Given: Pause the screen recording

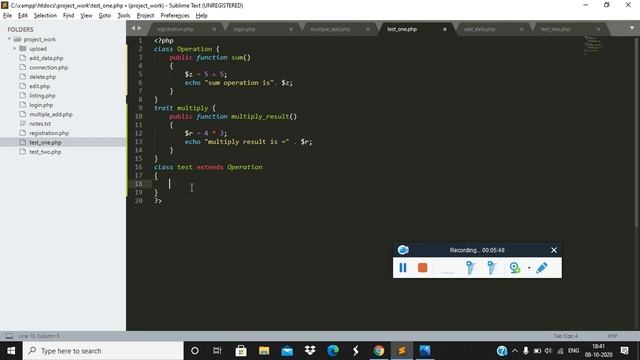Looking at the screenshot, I should 402,268.
